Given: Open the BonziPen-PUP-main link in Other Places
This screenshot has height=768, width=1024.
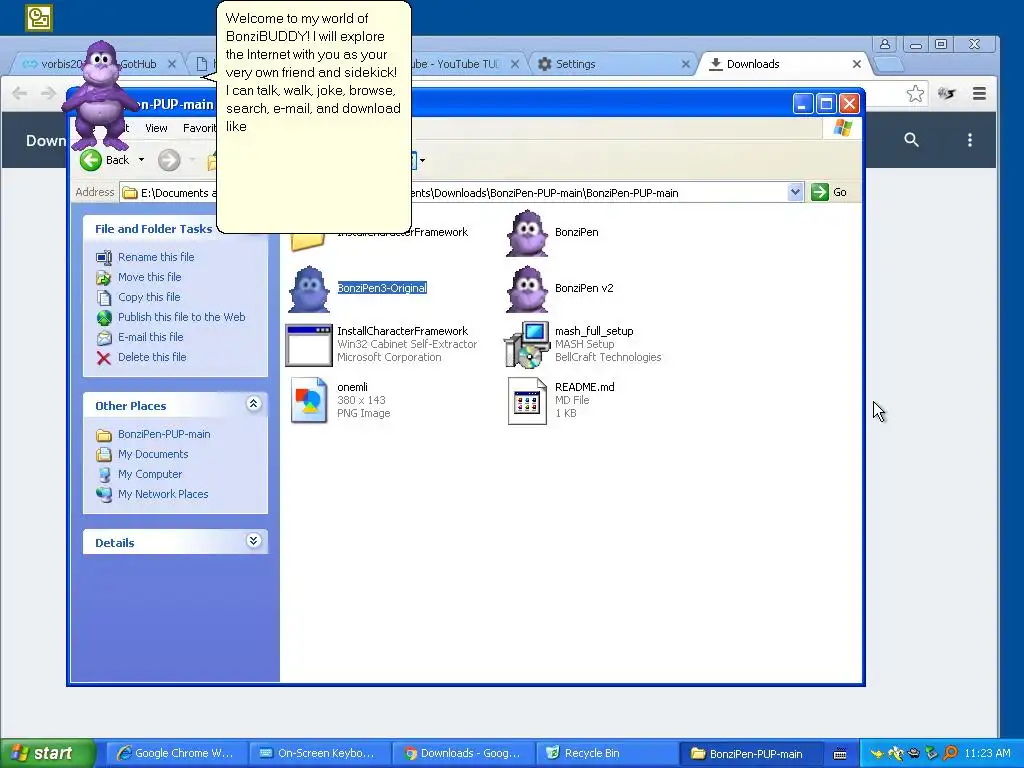Looking at the screenshot, I should 164,434.
